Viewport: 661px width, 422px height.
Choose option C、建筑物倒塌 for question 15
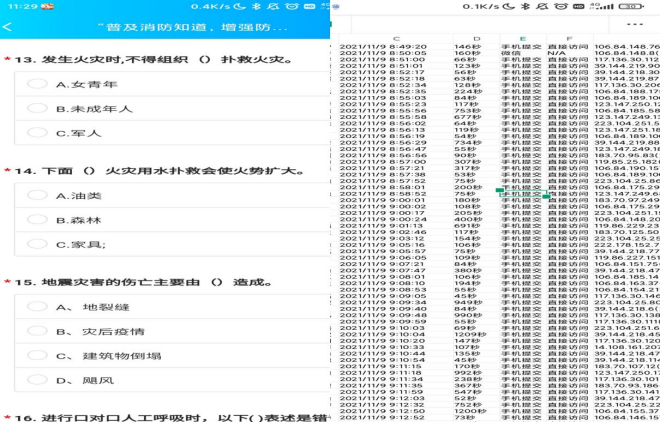38,356
